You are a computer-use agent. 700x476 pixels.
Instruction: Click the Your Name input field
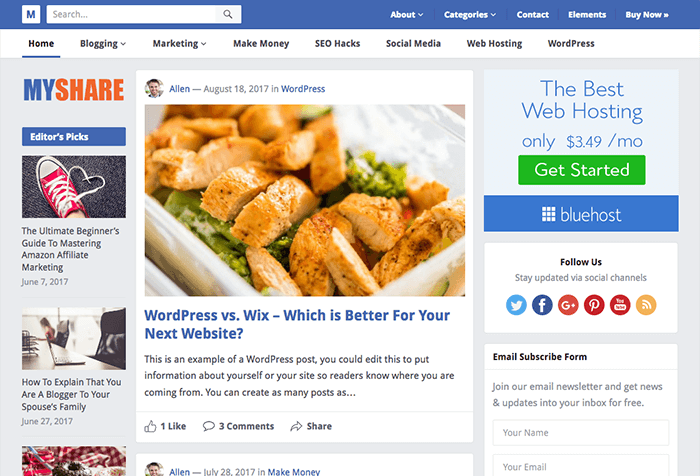point(581,433)
